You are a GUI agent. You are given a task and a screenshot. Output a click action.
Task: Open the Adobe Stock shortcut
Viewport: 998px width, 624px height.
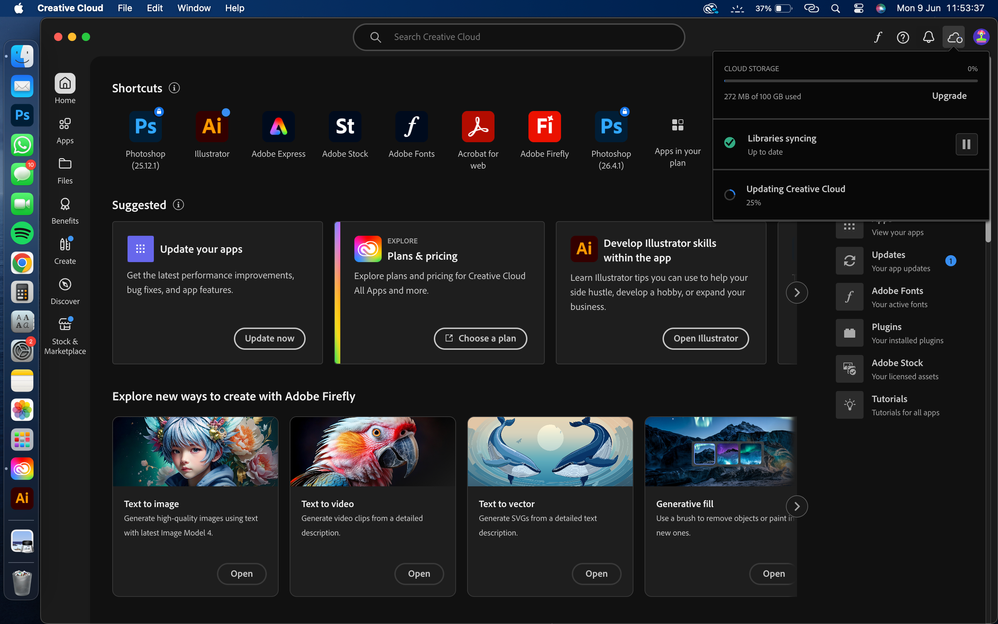click(345, 134)
